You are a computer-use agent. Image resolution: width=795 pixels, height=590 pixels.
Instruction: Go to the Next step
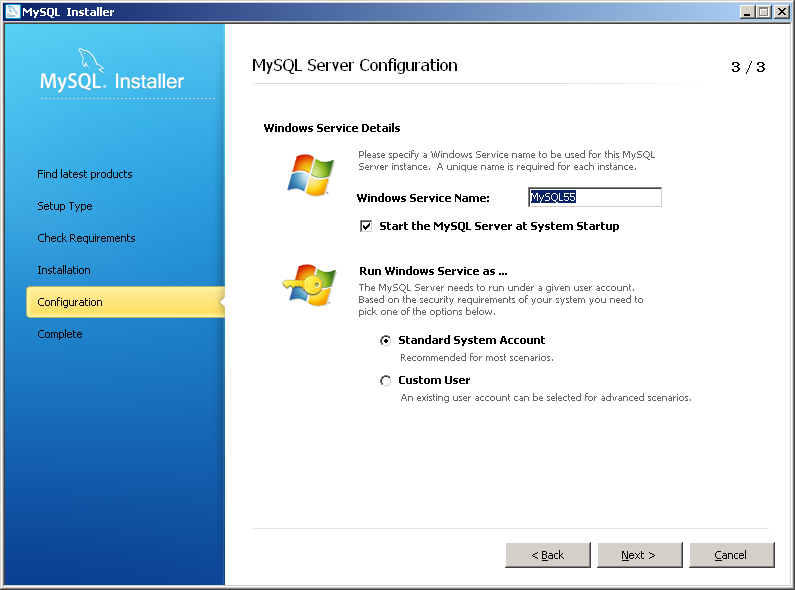639,555
